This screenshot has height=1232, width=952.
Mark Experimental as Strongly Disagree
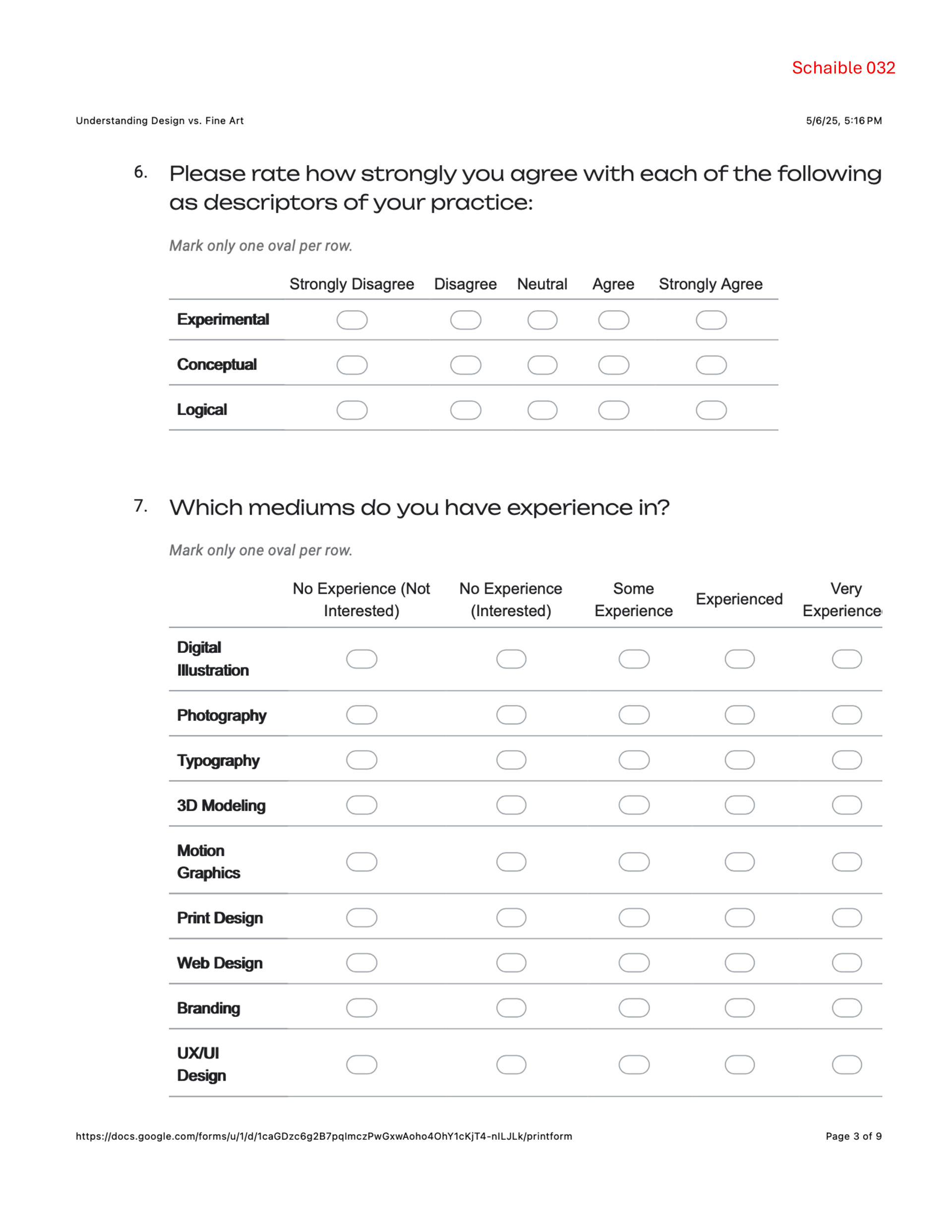(352, 320)
